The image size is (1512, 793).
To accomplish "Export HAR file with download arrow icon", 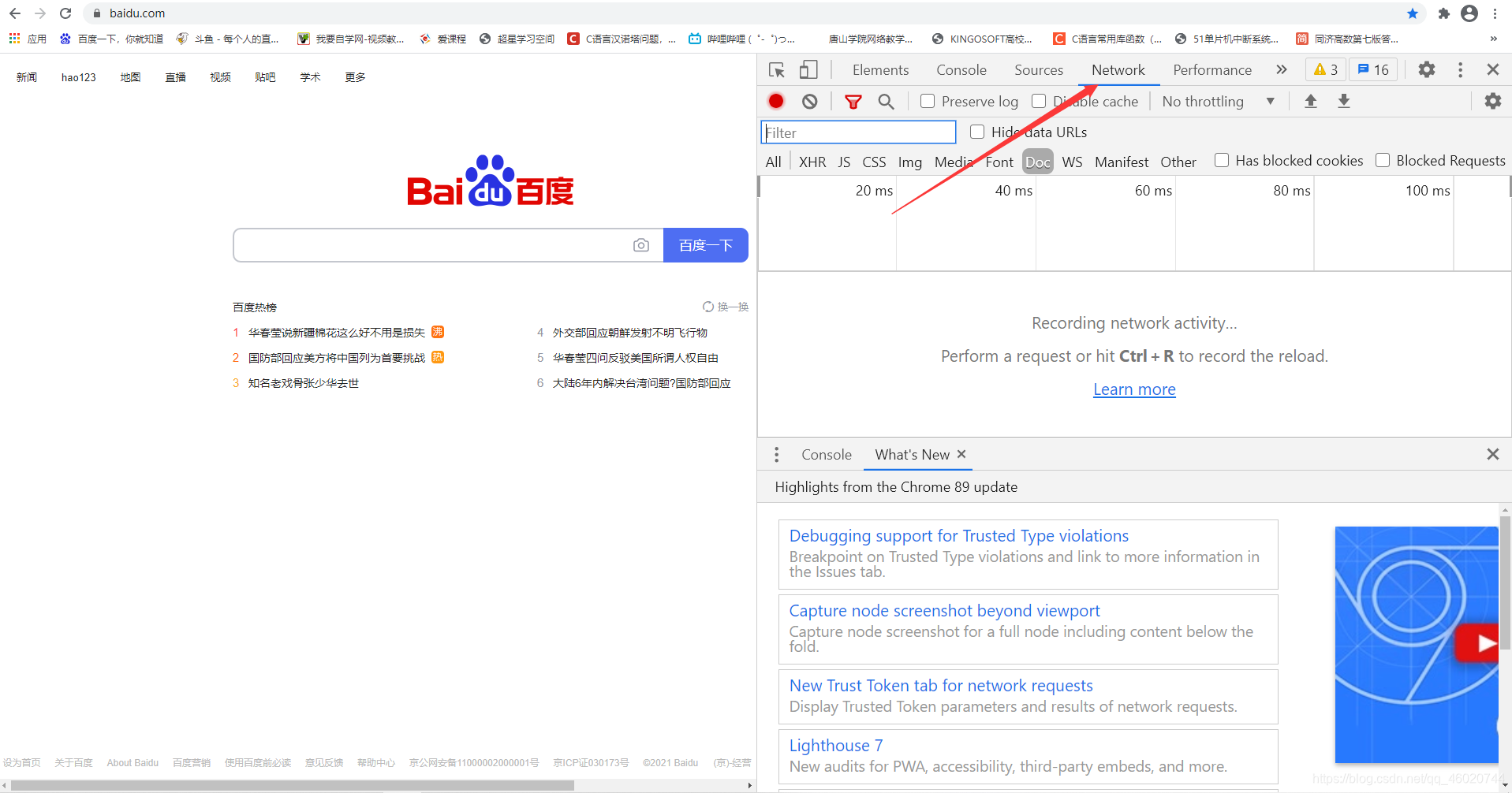I will click(x=1344, y=101).
